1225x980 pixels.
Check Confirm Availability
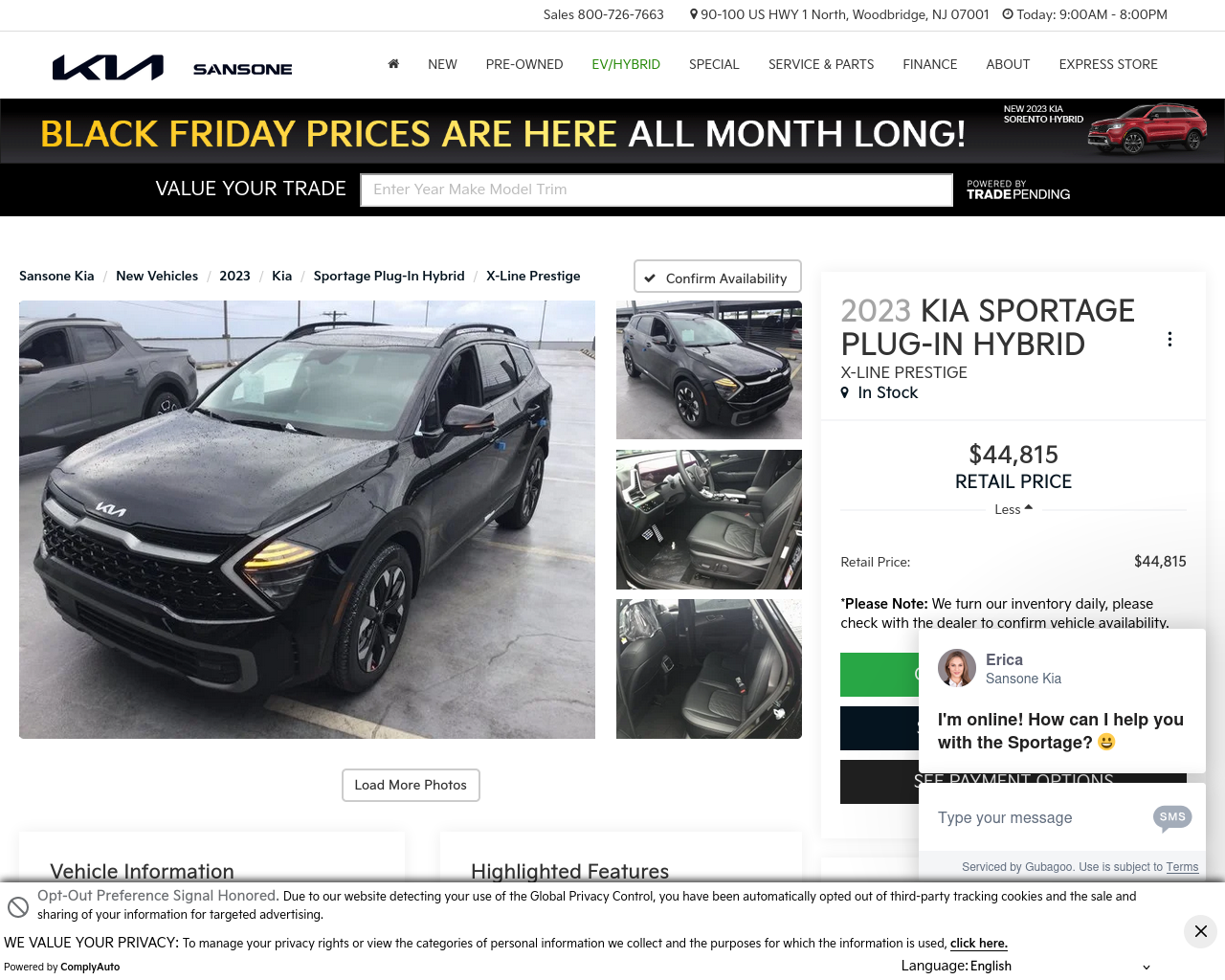(x=718, y=277)
